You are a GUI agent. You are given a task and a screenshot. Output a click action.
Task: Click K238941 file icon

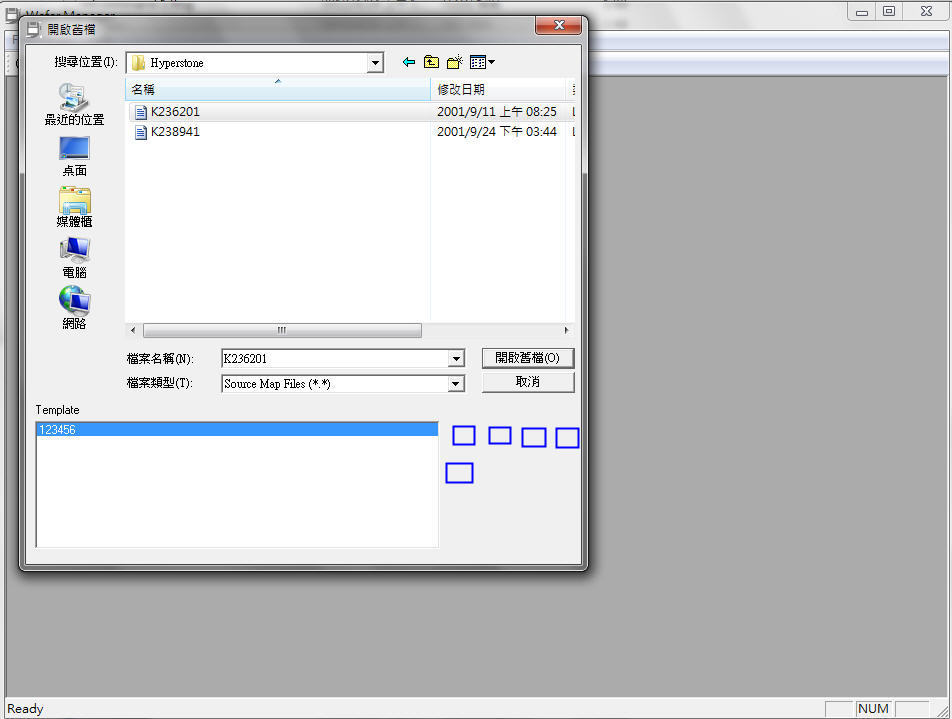coord(141,132)
